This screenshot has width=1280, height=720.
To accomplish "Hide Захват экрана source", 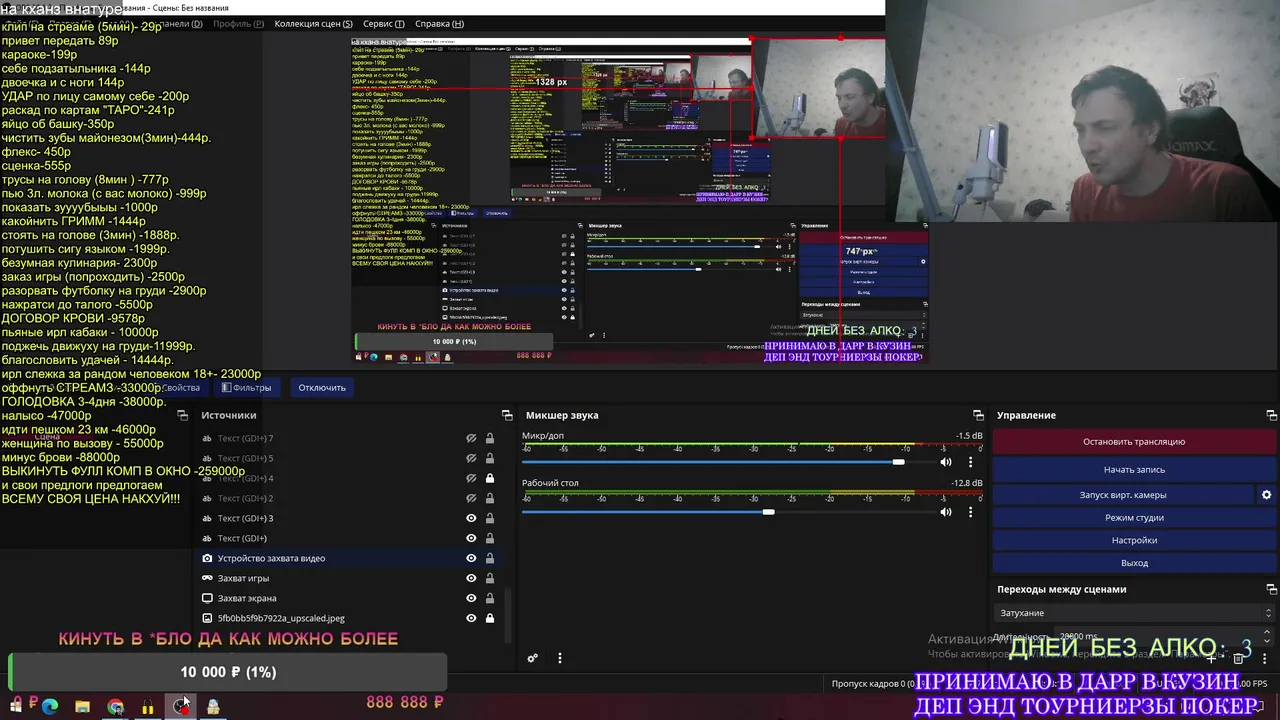I will 471,598.
